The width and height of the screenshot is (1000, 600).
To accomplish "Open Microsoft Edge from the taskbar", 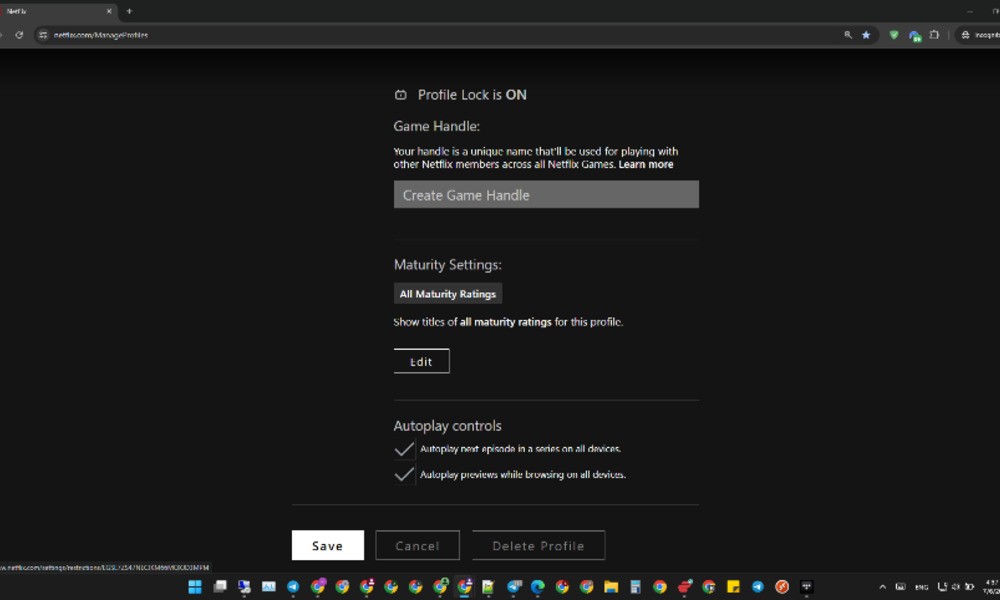I will pos(538,587).
